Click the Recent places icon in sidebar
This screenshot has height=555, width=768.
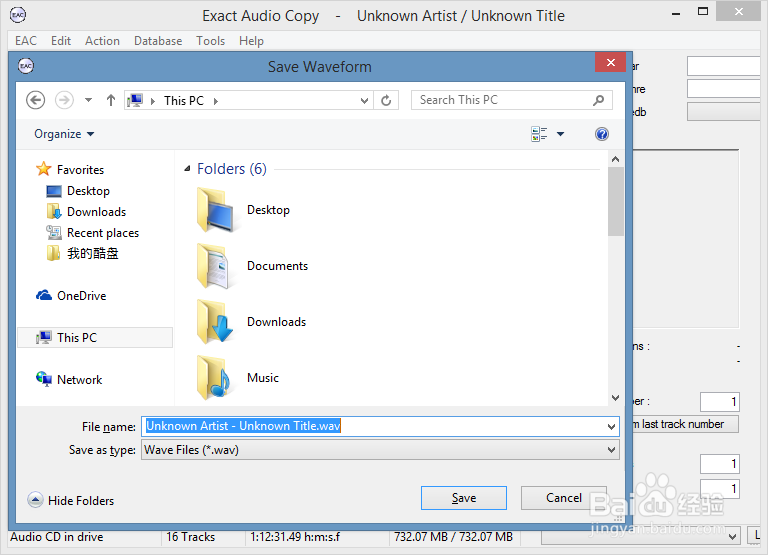point(53,232)
